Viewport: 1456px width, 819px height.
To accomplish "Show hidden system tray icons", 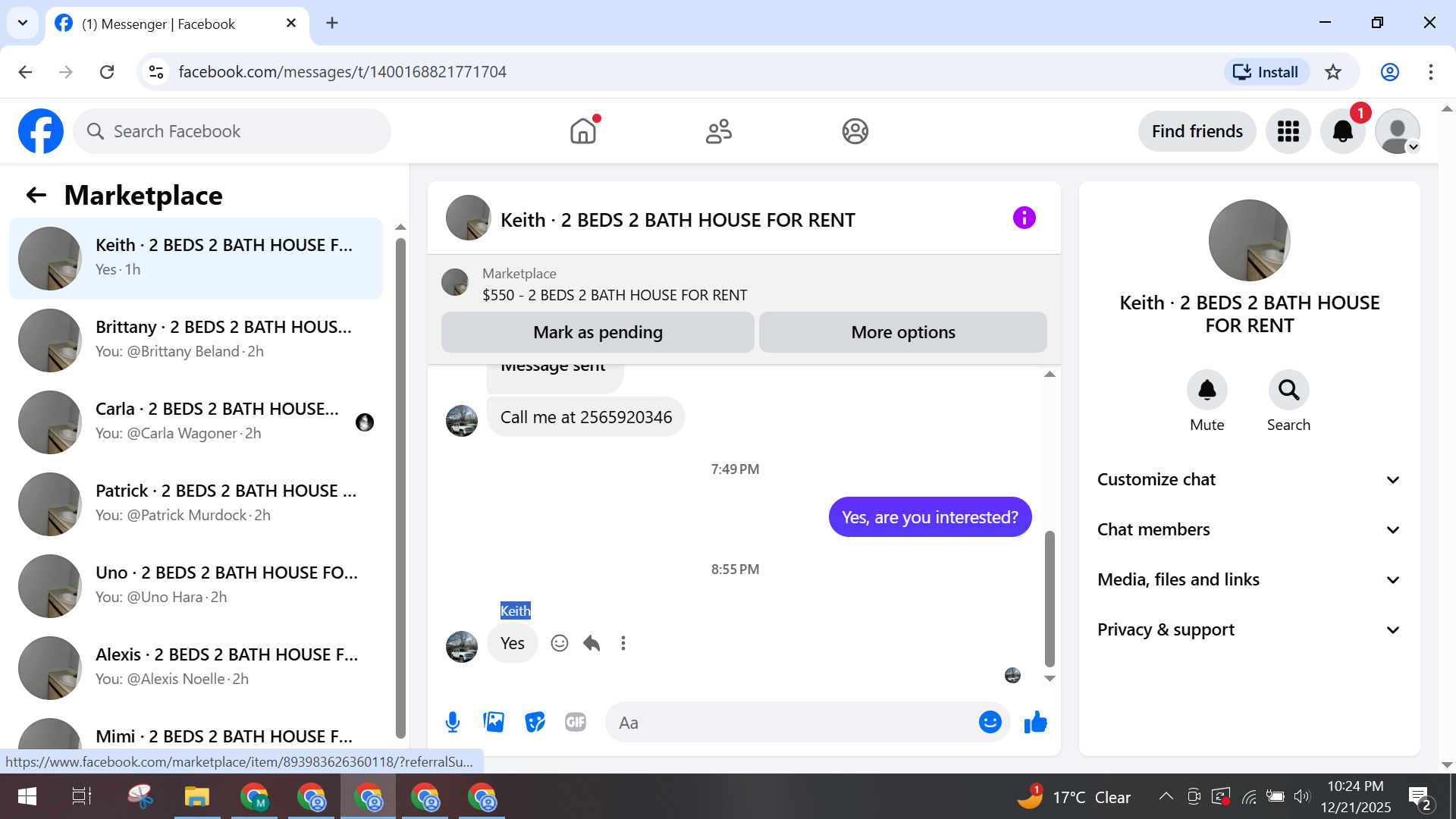I will (1166, 796).
